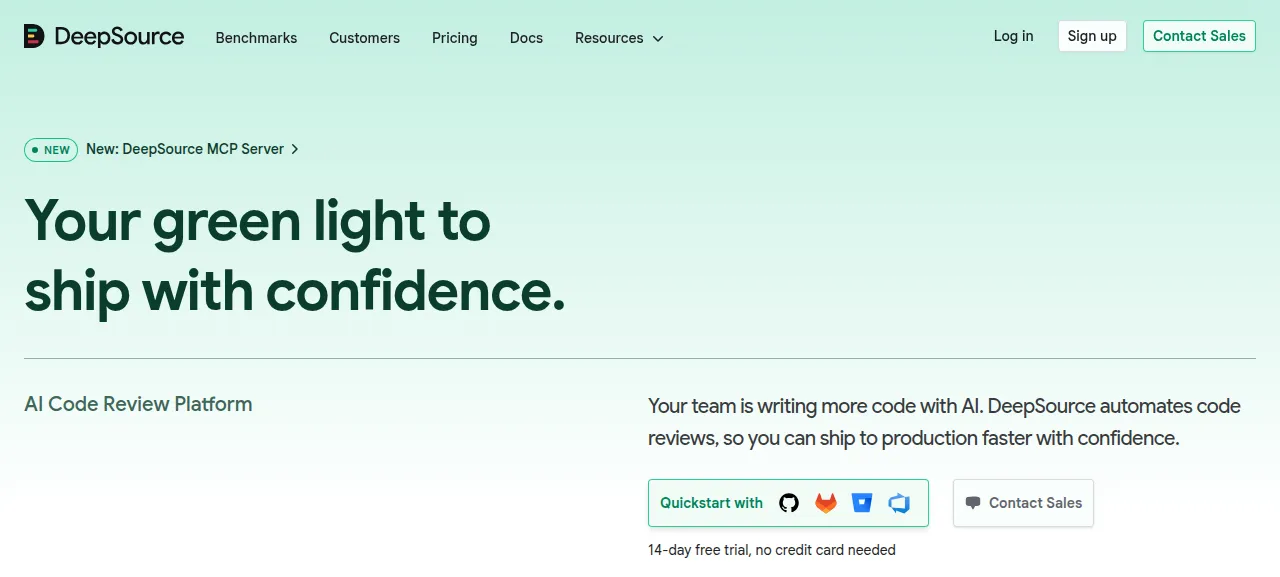Go to the Customers page
The width and height of the screenshot is (1280, 577).
[x=364, y=38]
